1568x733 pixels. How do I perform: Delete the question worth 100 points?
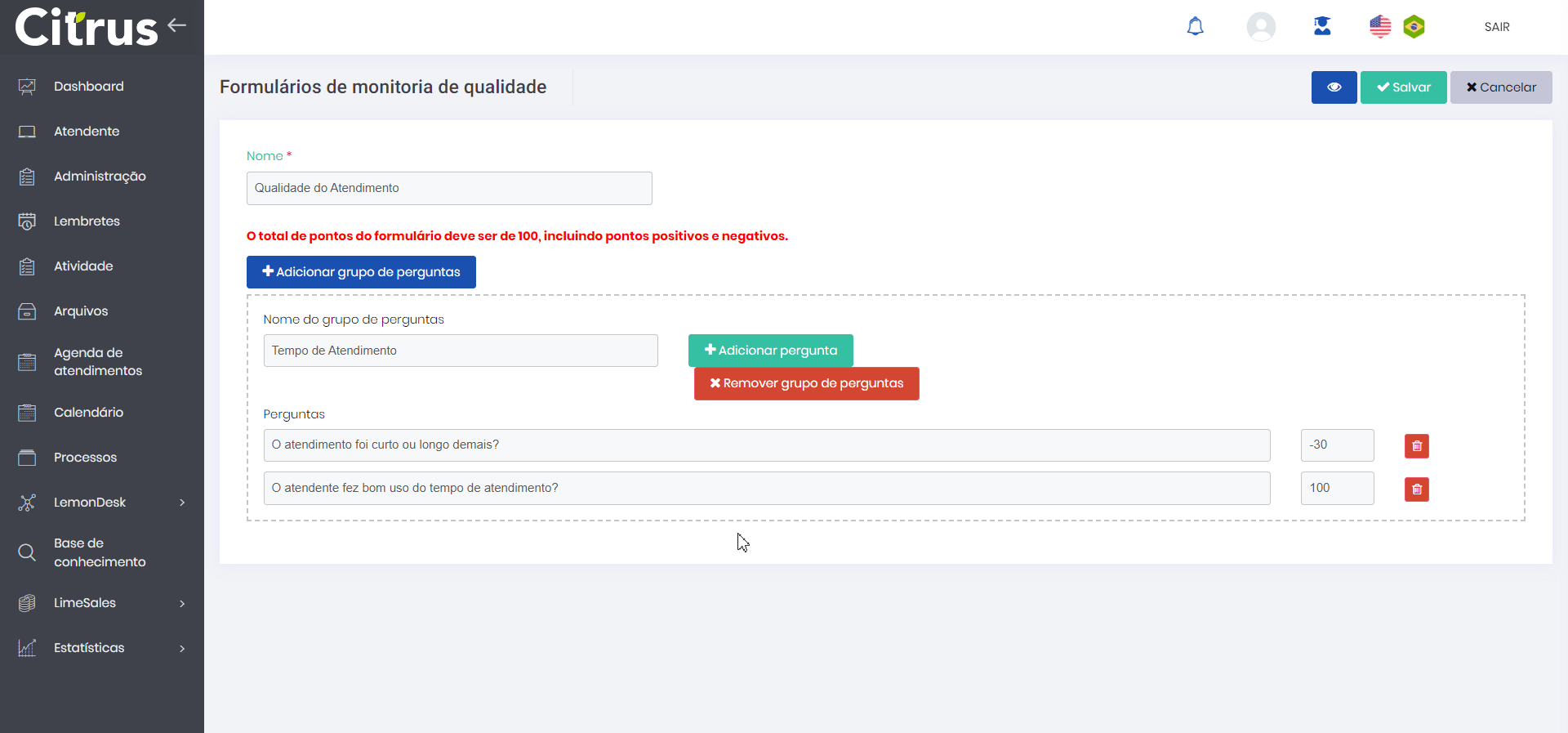click(x=1416, y=489)
